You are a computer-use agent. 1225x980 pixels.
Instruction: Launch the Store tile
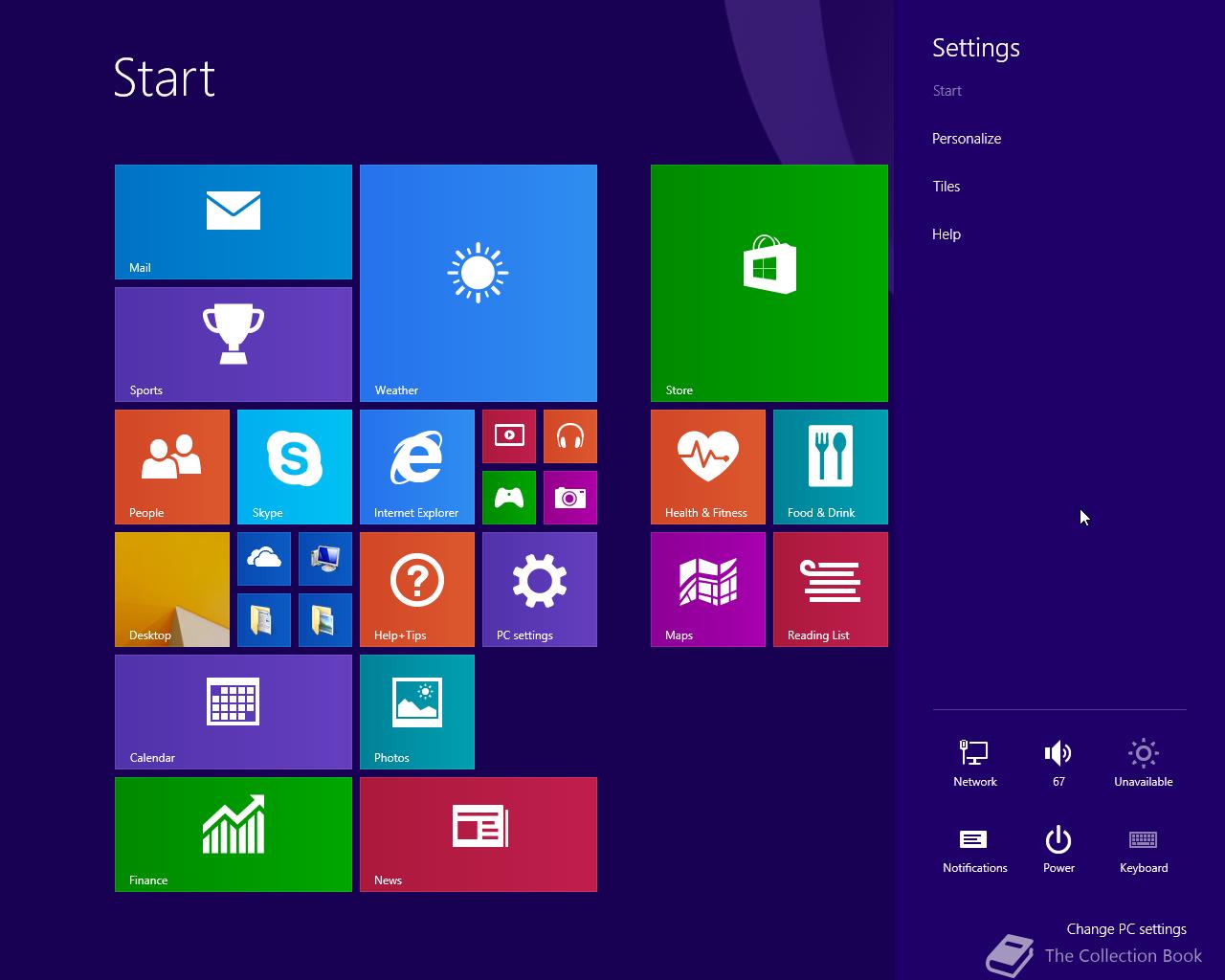coord(769,283)
